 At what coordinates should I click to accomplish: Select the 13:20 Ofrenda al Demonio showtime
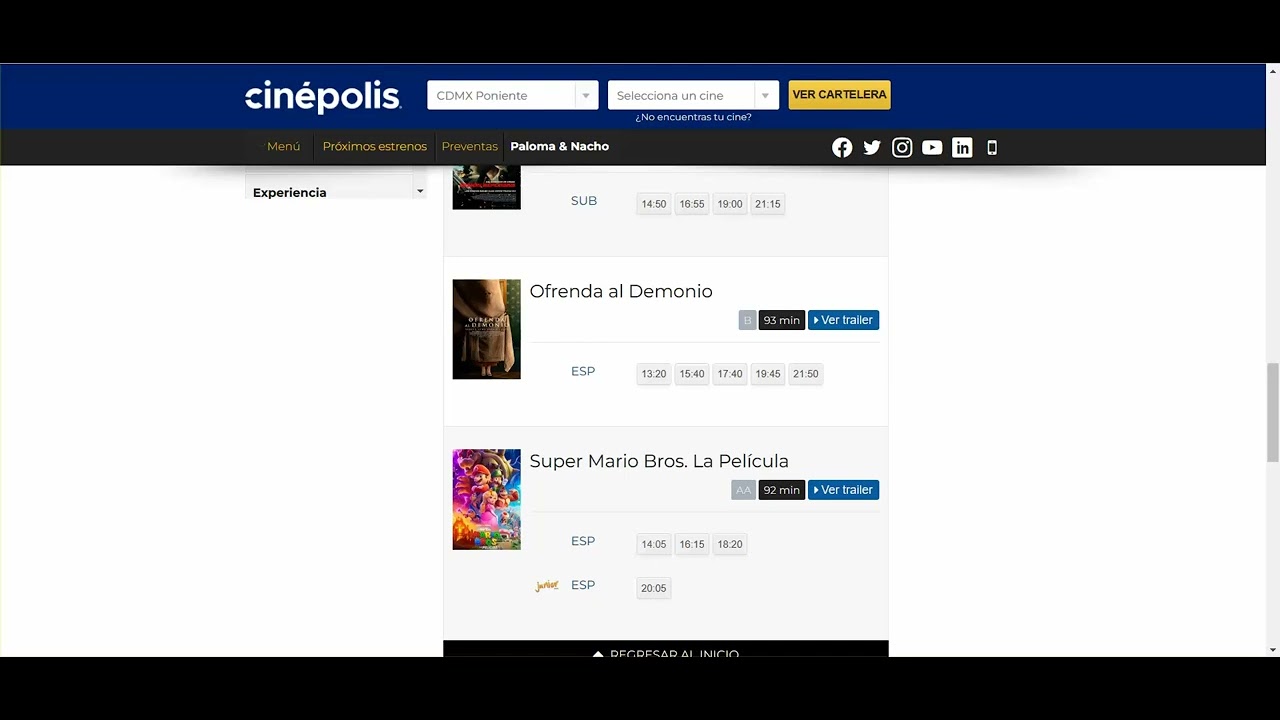point(654,374)
